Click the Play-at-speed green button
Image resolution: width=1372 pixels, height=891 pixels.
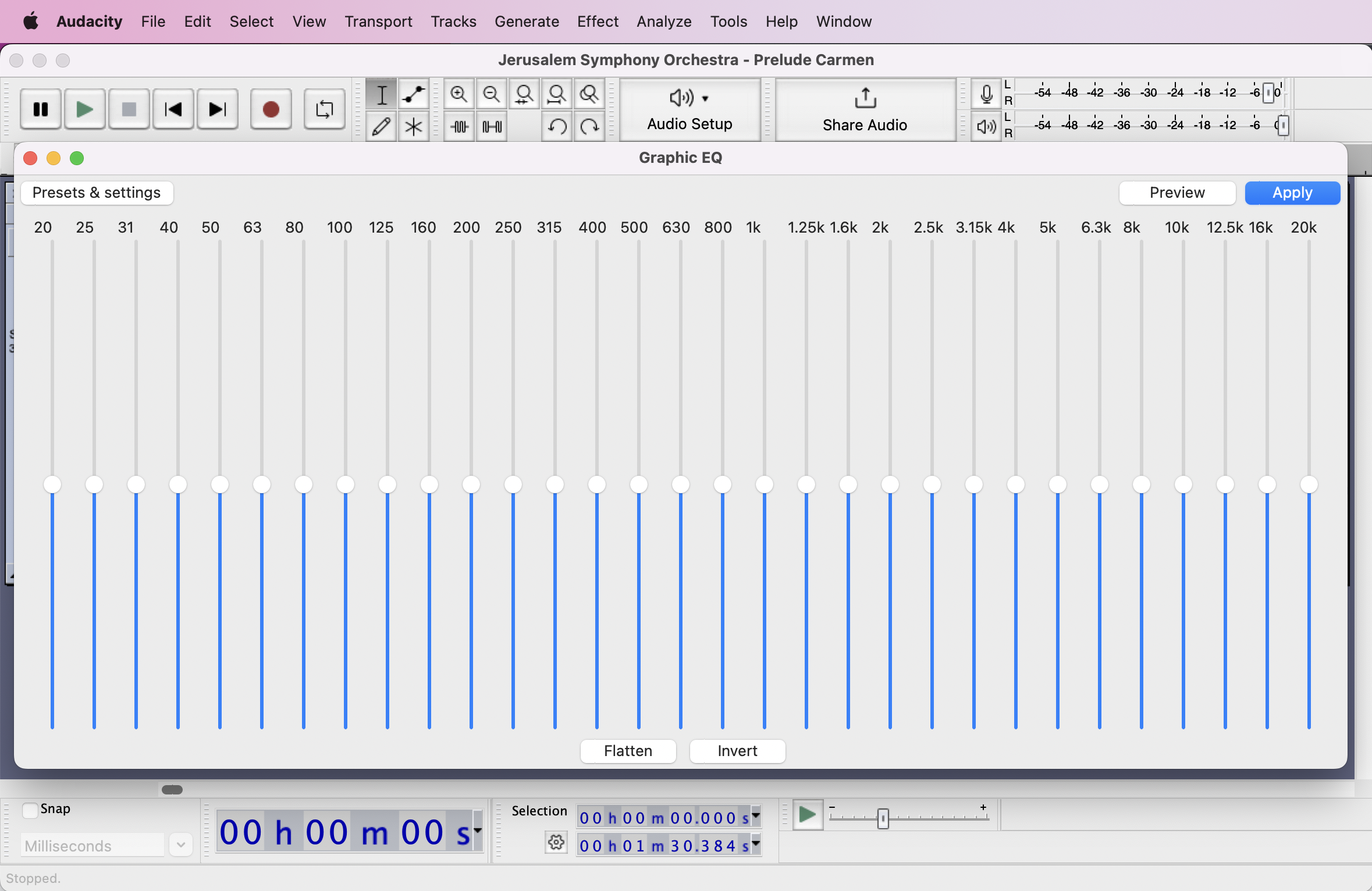pyautogui.click(x=808, y=815)
